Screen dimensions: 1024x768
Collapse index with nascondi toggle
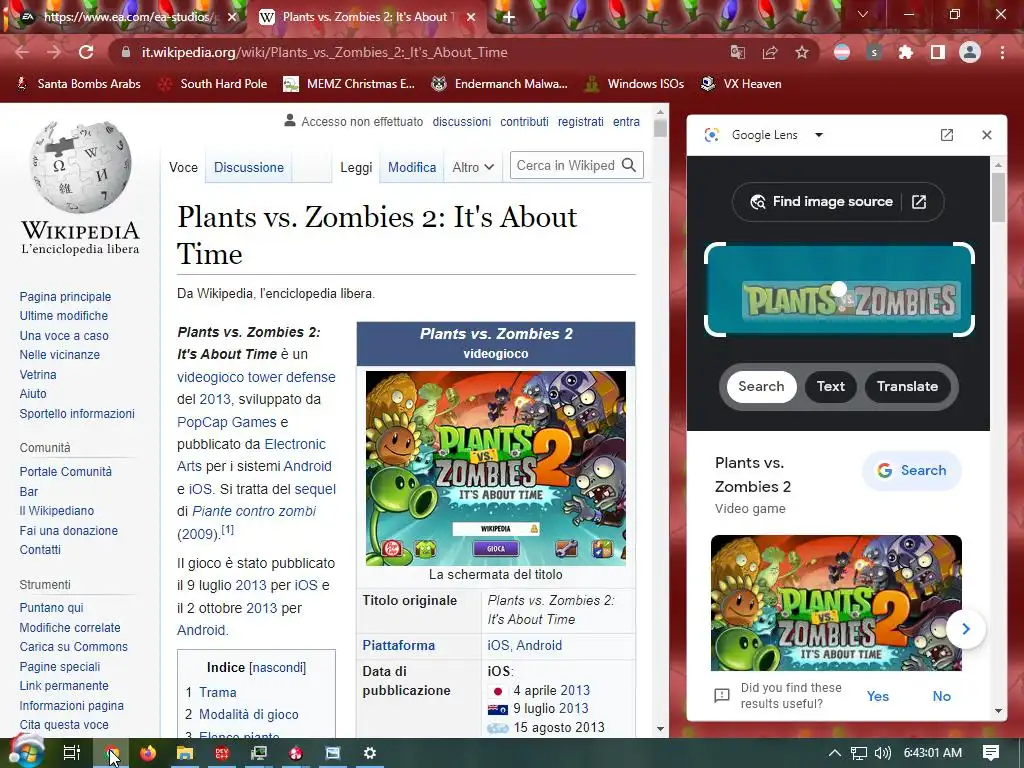click(278, 667)
